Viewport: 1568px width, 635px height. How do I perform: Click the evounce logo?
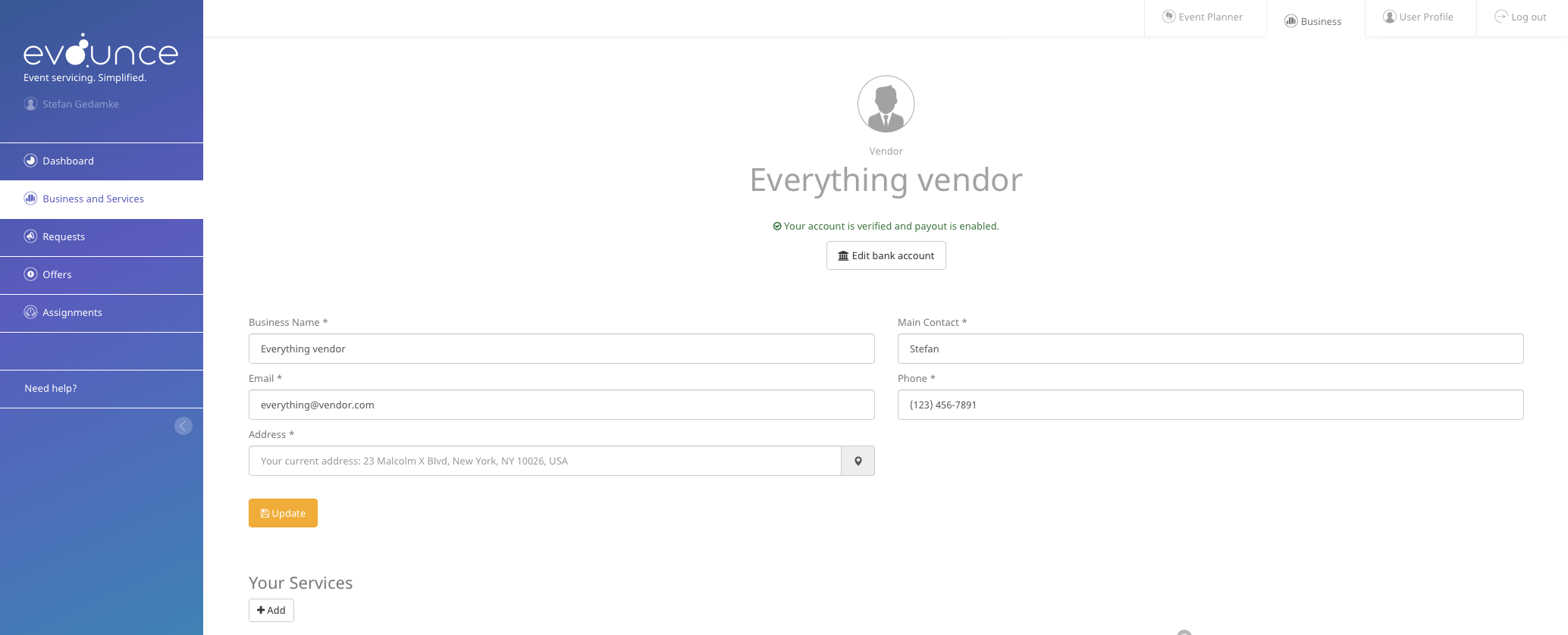pos(101,50)
